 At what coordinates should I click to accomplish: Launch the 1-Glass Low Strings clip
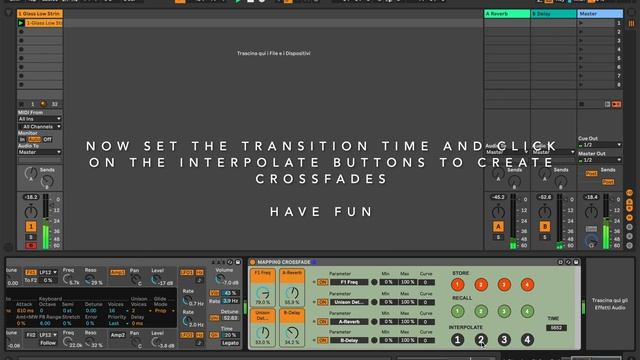pos(21,23)
